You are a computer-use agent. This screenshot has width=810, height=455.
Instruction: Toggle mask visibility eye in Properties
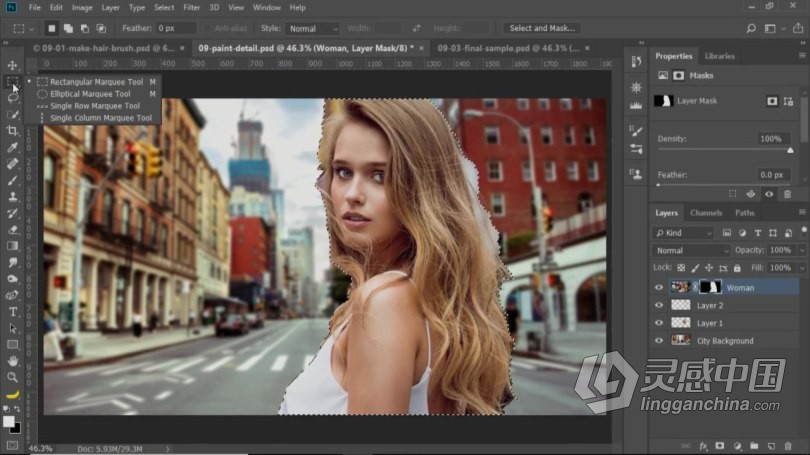[x=769, y=194]
